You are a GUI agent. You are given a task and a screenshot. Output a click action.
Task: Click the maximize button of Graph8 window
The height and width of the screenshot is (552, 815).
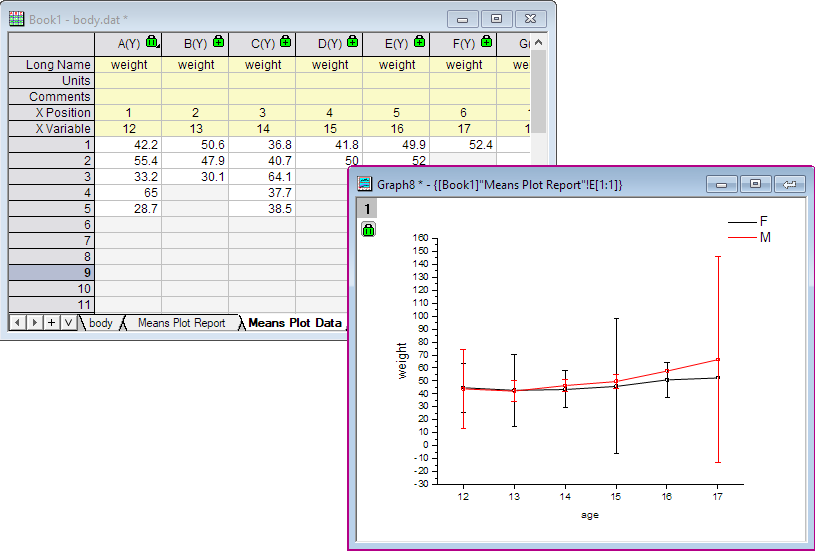point(755,184)
